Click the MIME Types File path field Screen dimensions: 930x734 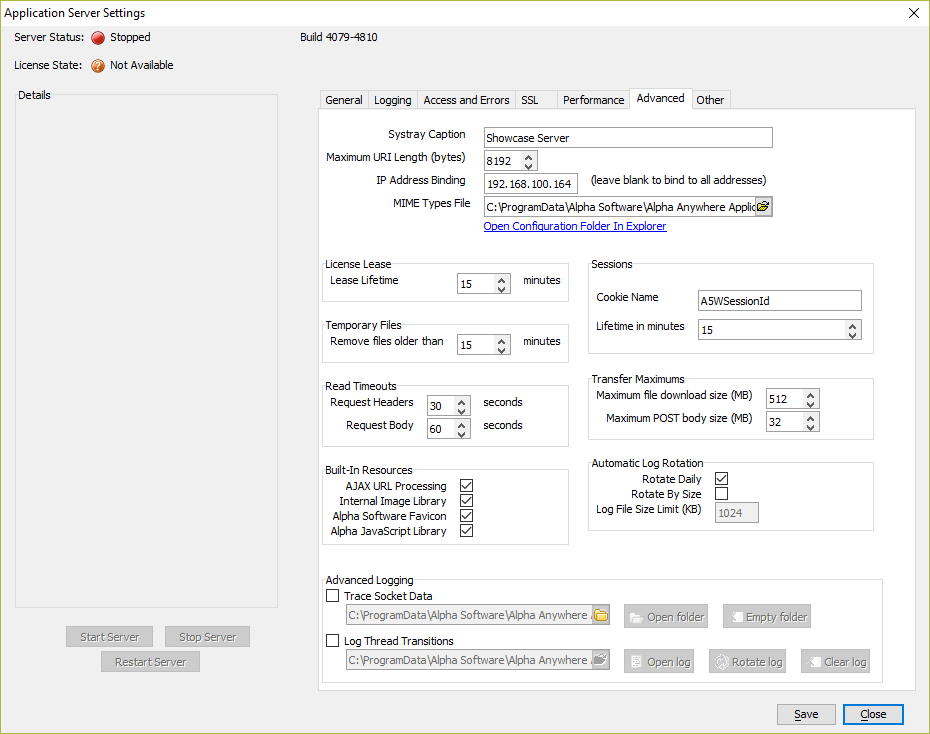coord(620,207)
